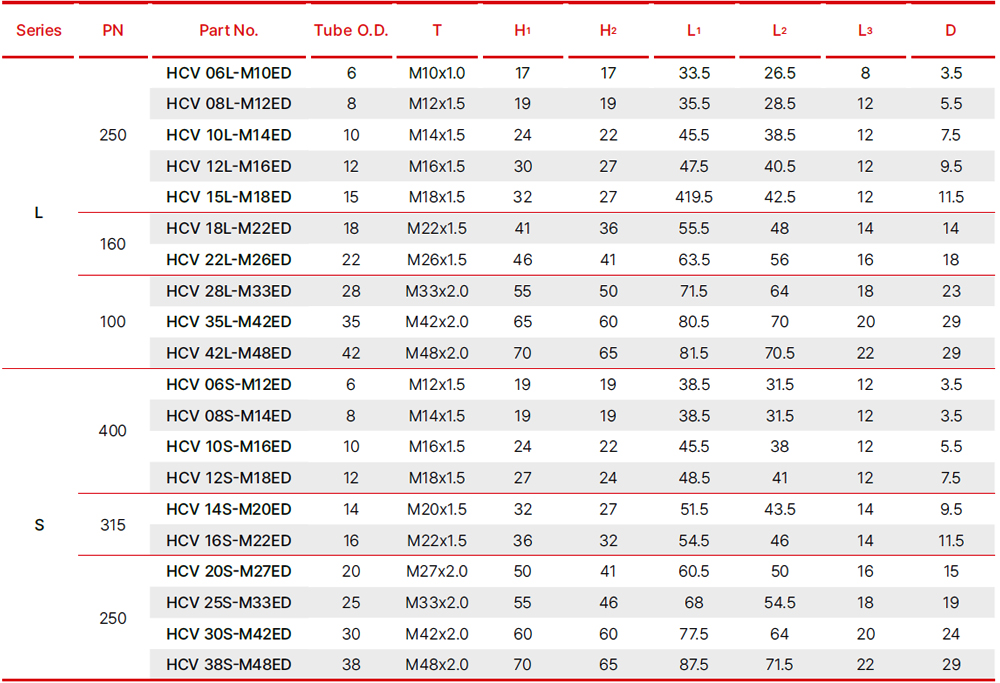Select the Tube O.D. column header
The width and height of the screenshot is (1000, 683).
click(x=351, y=30)
